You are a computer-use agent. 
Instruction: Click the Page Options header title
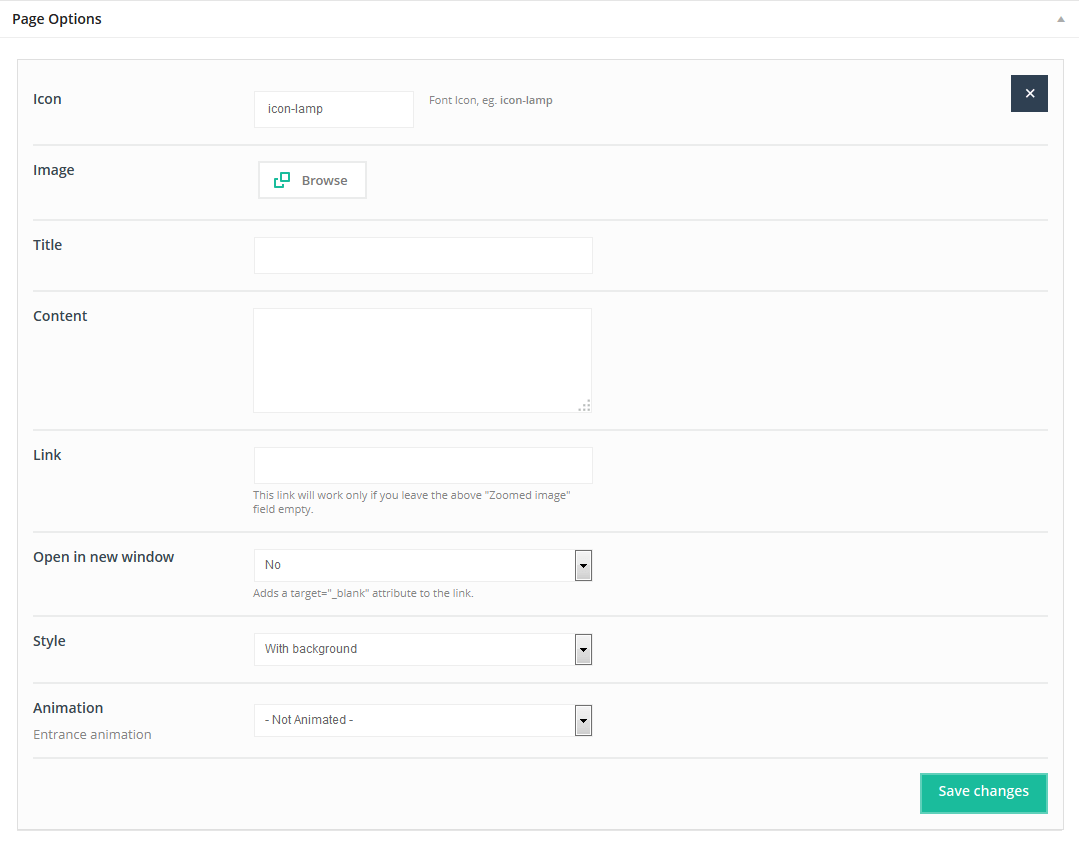tap(57, 19)
